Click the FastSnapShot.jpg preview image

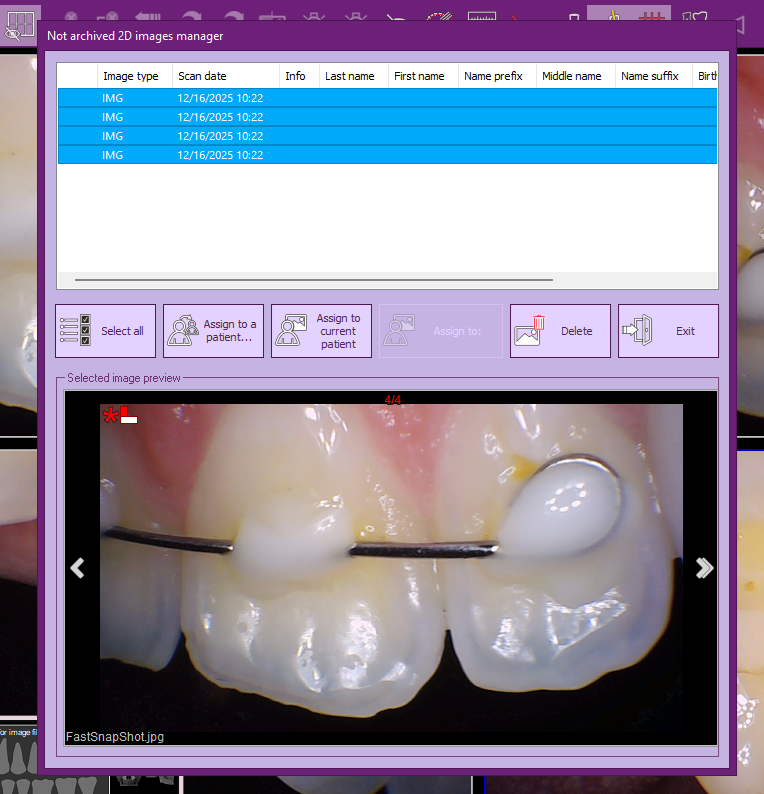pyautogui.click(x=391, y=568)
